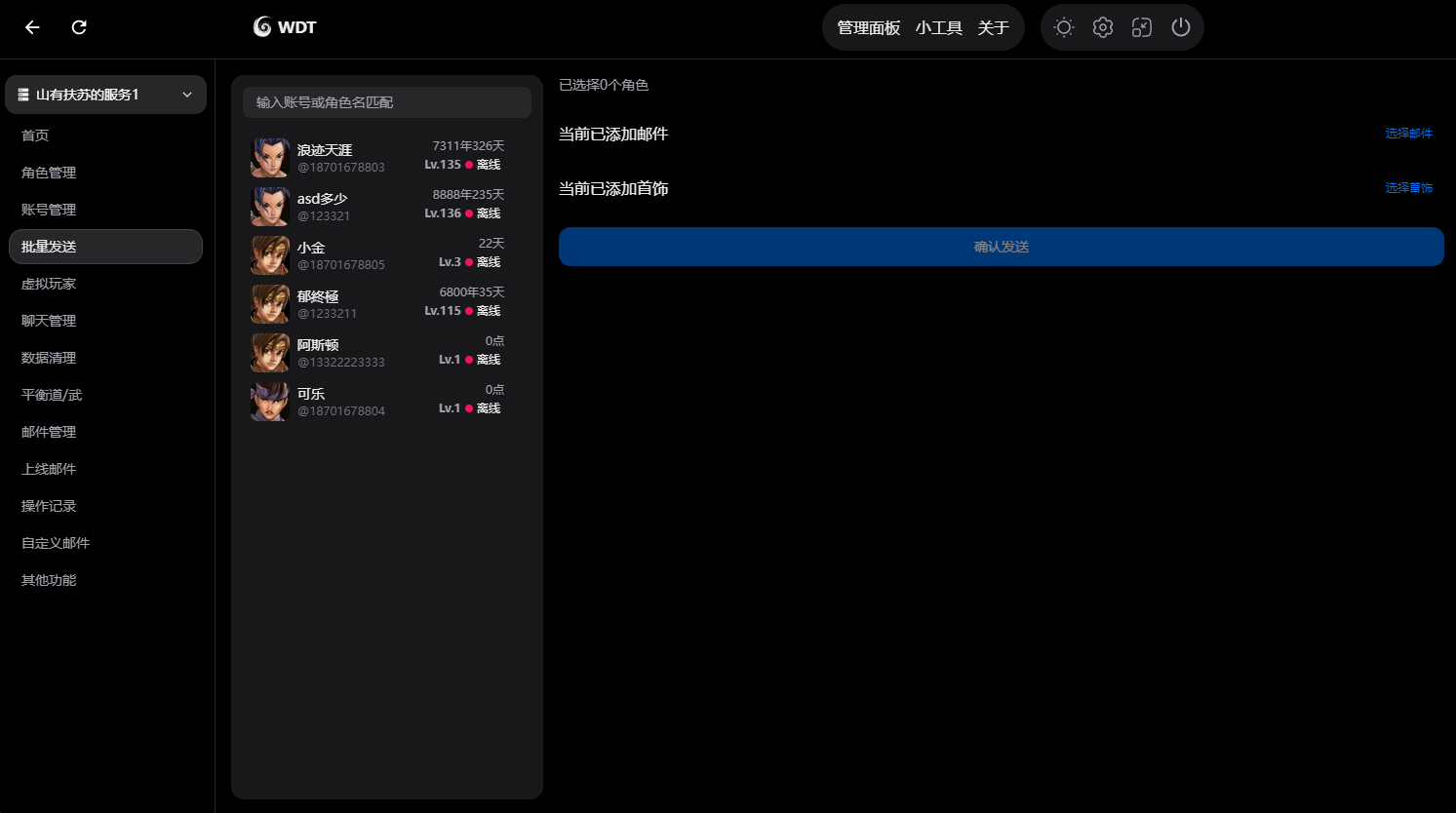Screen dimensions: 1456x813
Task: Open the 选择首饰 picker
Action: tap(1409, 187)
